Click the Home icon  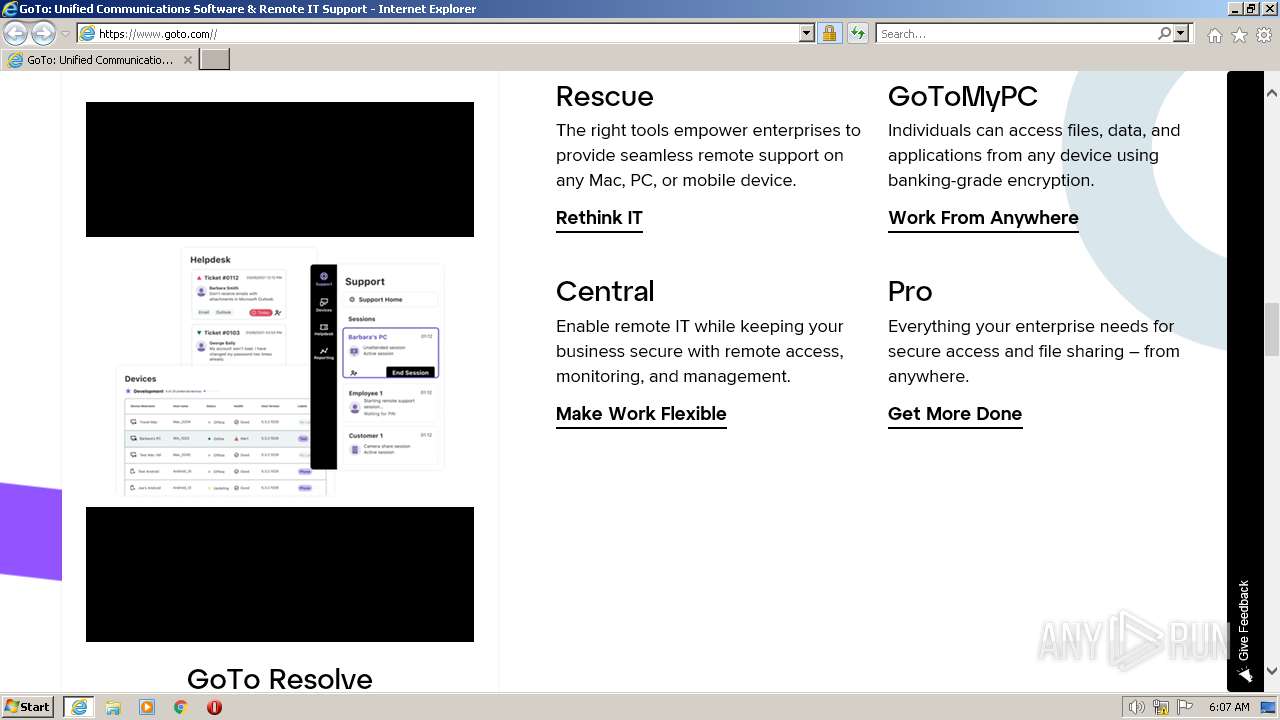point(1214,35)
